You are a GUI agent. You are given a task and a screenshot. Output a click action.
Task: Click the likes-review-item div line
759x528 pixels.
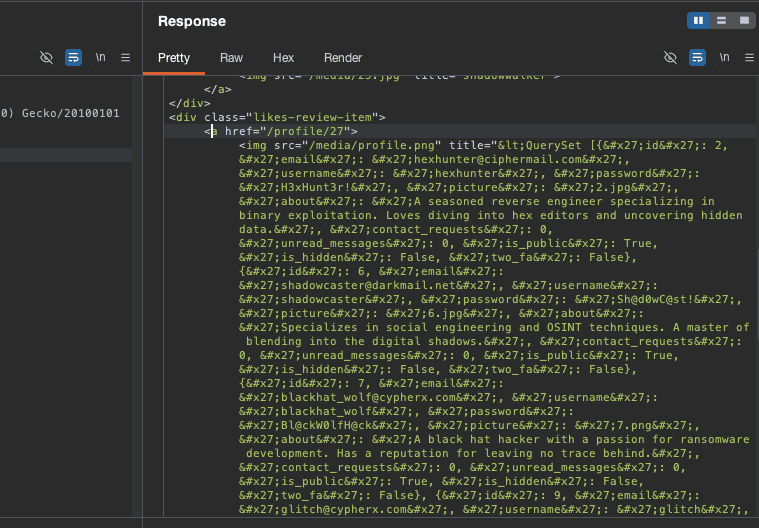coord(277,117)
